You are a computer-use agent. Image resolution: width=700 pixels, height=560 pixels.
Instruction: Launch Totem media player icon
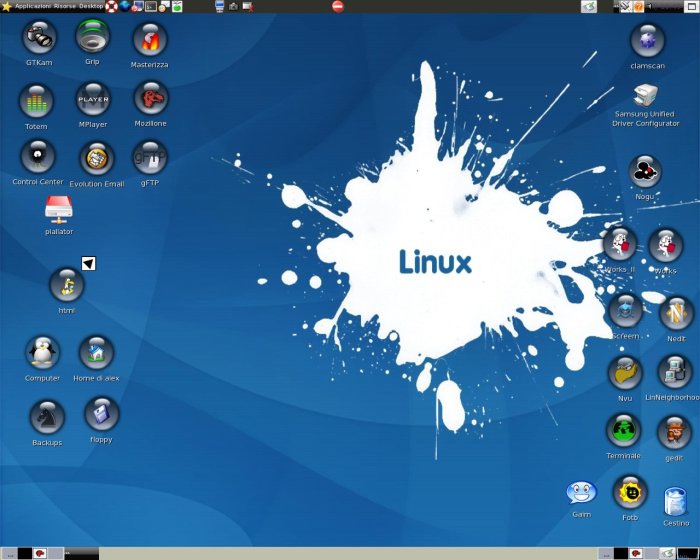(36, 102)
